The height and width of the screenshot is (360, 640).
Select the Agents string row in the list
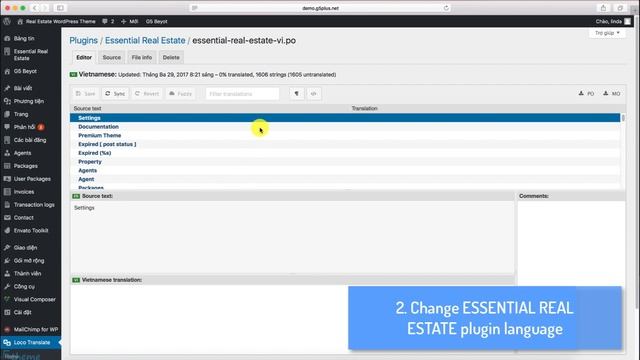[345, 171]
